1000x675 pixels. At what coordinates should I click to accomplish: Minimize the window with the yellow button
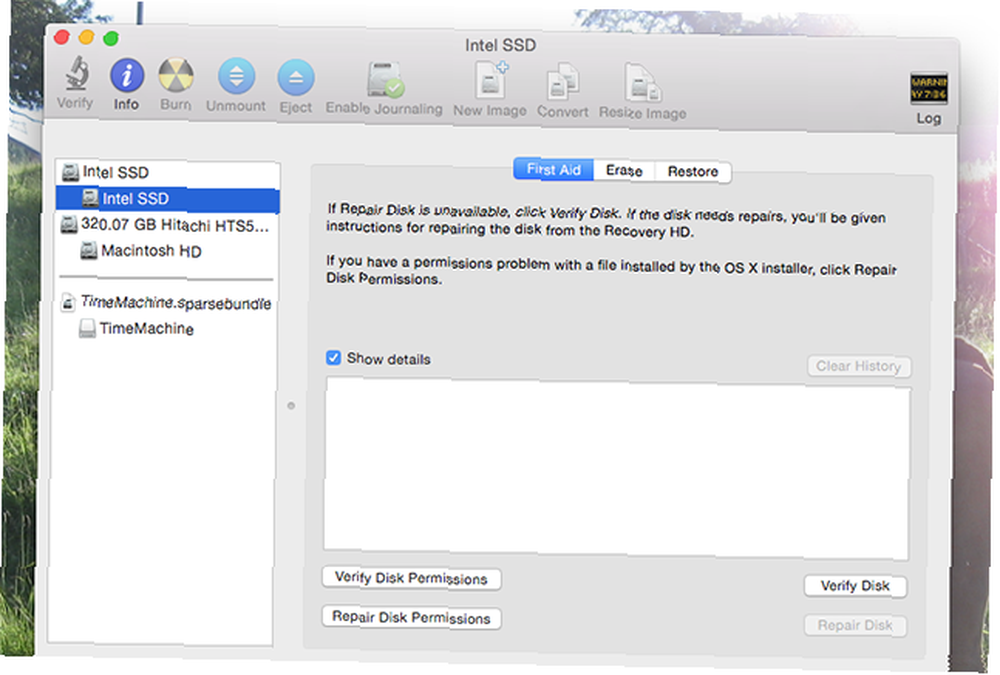click(x=86, y=38)
